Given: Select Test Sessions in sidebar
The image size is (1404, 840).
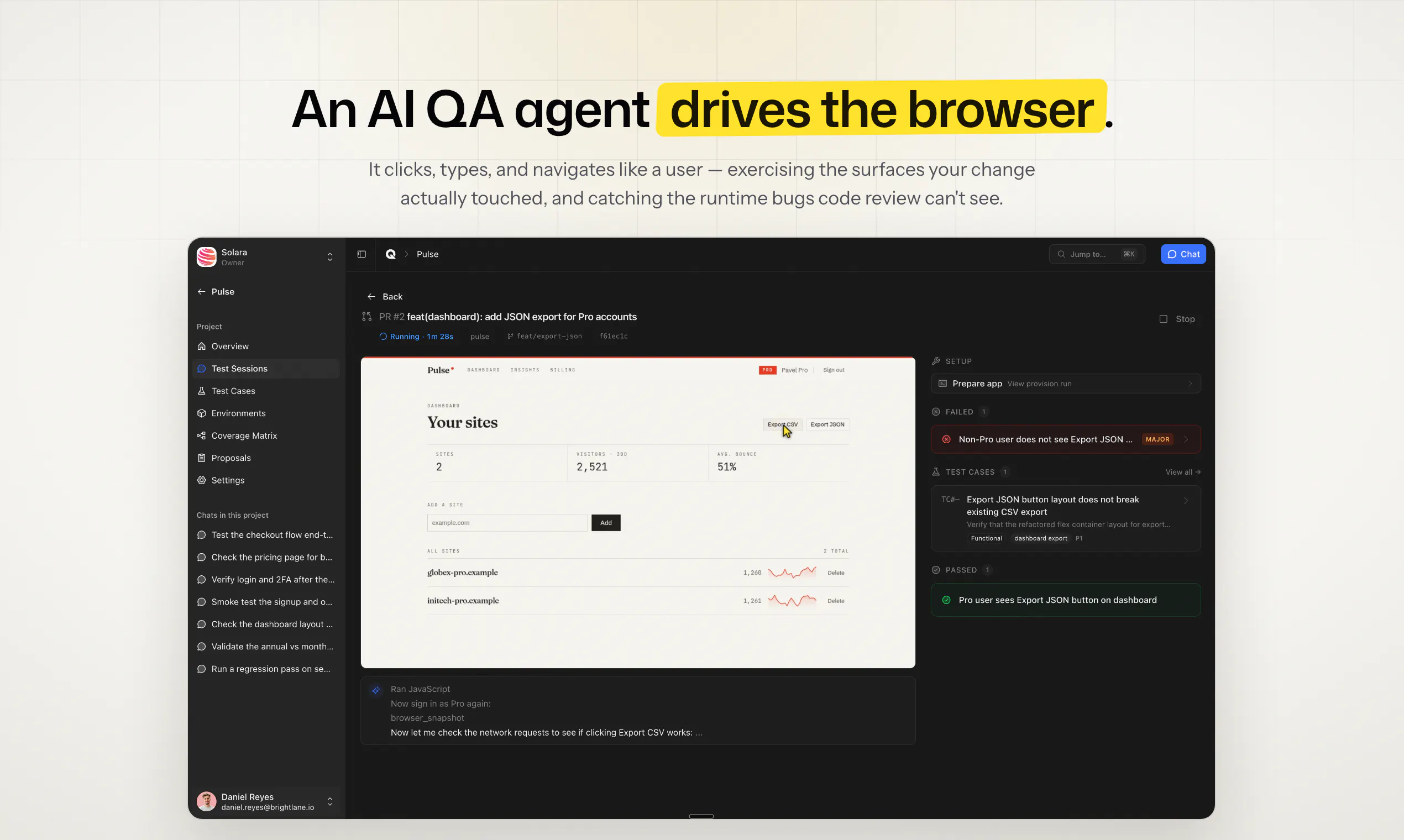Looking at the screenshot, I should [266, 369].
